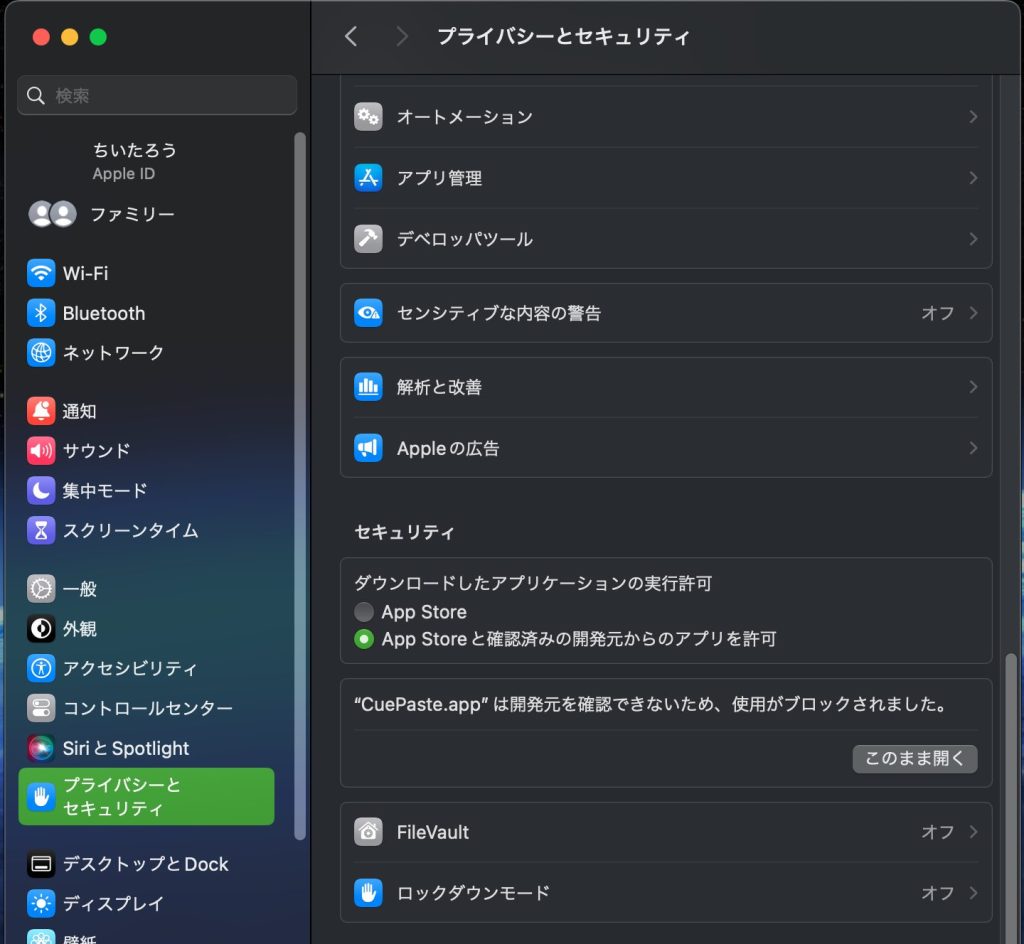Click the 集中モード moon icon
Viewport: 1024px width, 944px height.
[41, 490]
